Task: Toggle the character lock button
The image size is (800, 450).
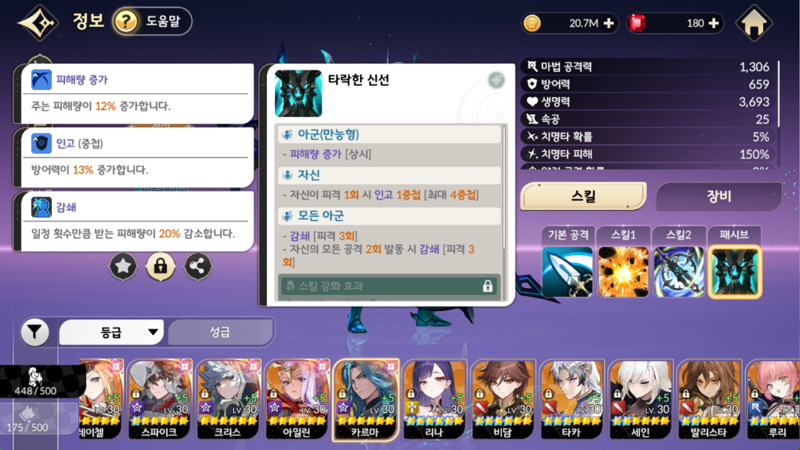Action: (x=160, y=266)
